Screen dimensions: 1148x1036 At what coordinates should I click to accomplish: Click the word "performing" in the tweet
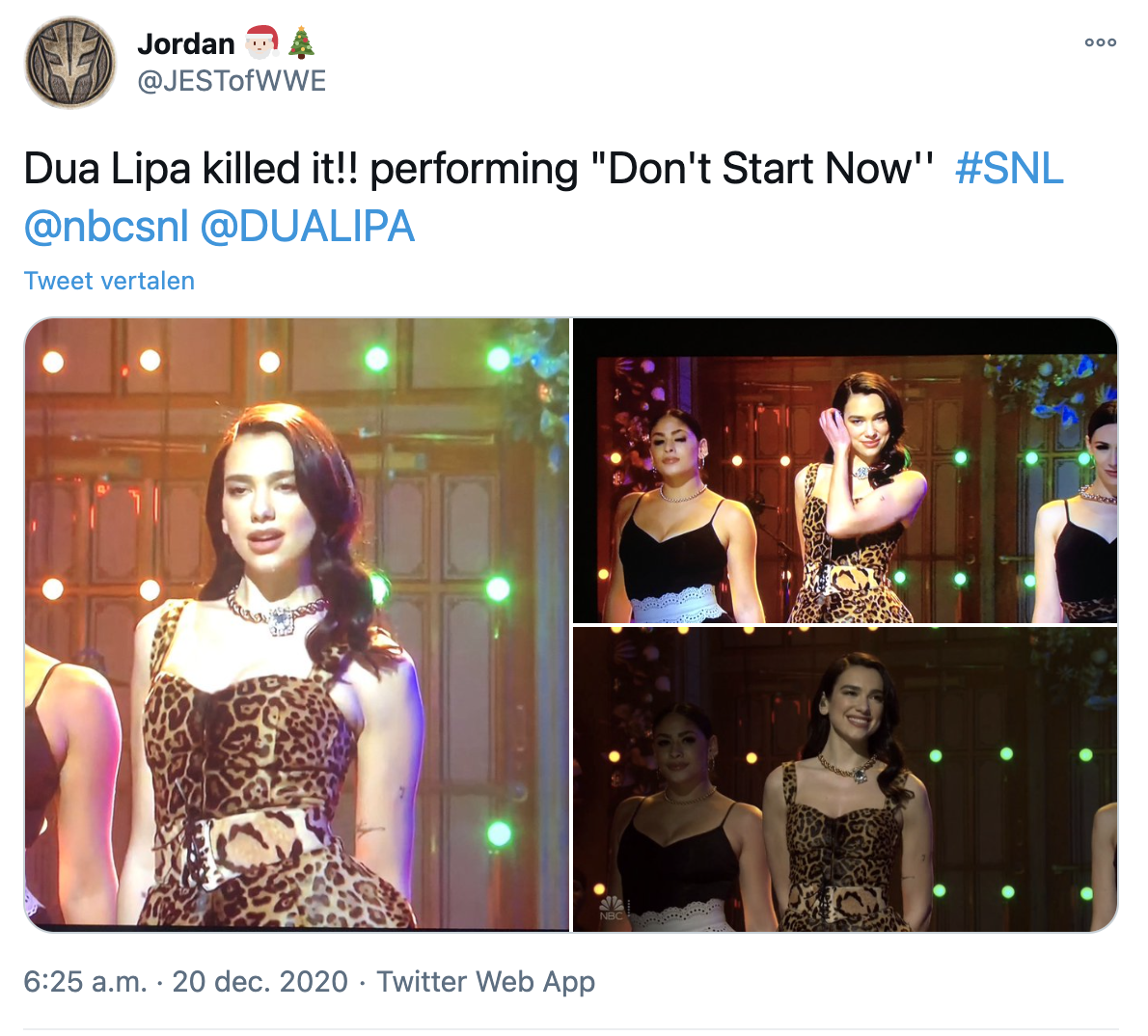[x=474, y=169]
